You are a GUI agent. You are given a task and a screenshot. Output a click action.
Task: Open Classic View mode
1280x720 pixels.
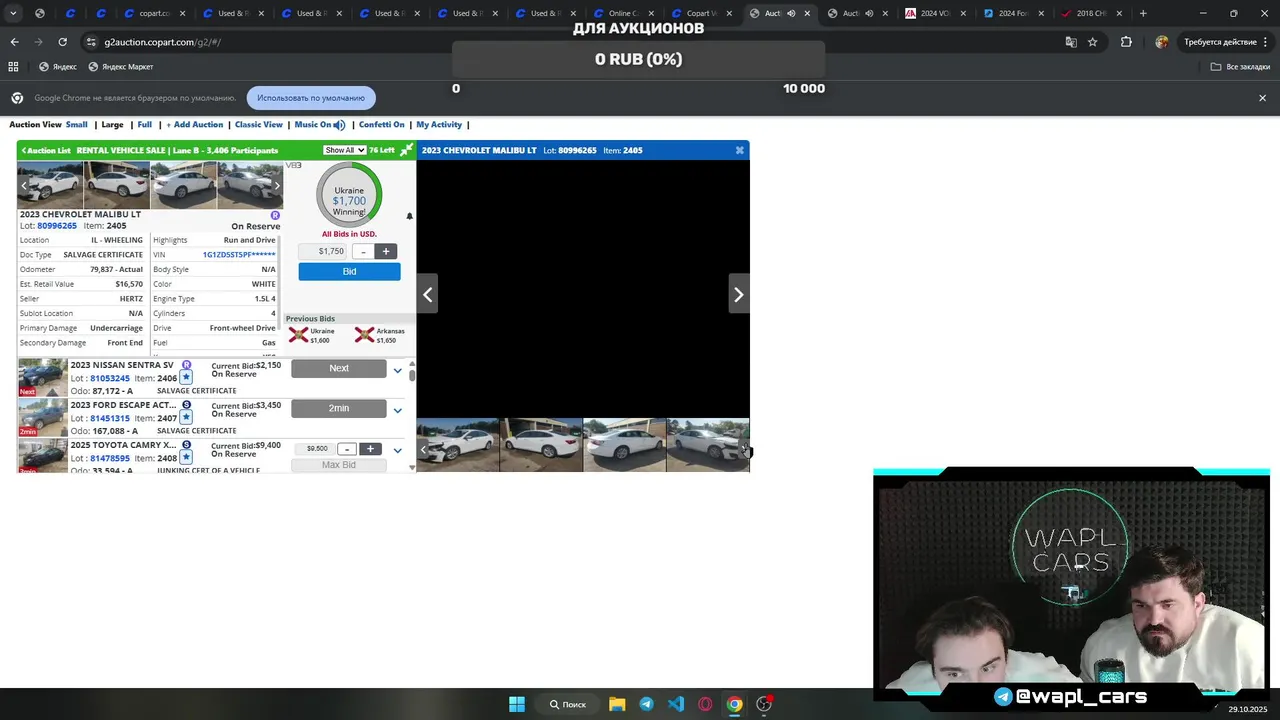[259, 125]
